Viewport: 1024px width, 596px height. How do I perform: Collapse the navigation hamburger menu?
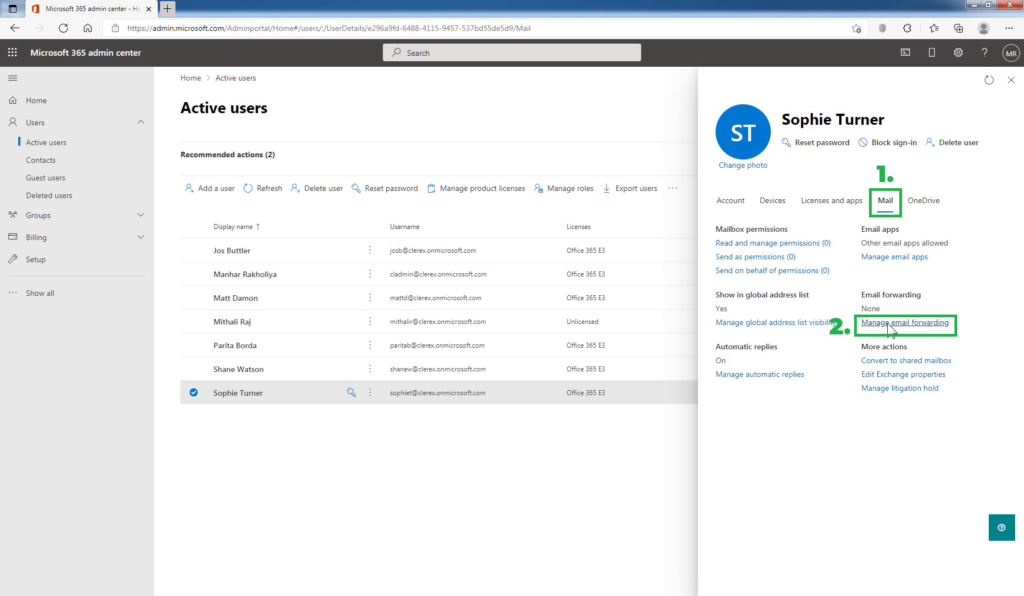point(12,78)
